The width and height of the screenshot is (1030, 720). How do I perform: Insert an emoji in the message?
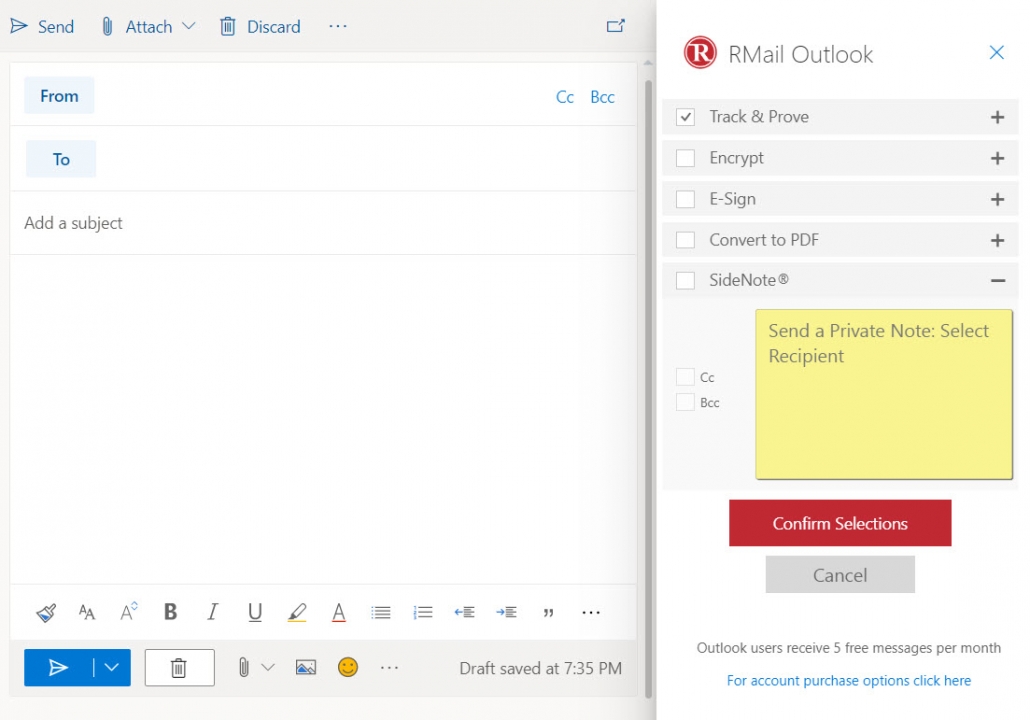point(347,667)
